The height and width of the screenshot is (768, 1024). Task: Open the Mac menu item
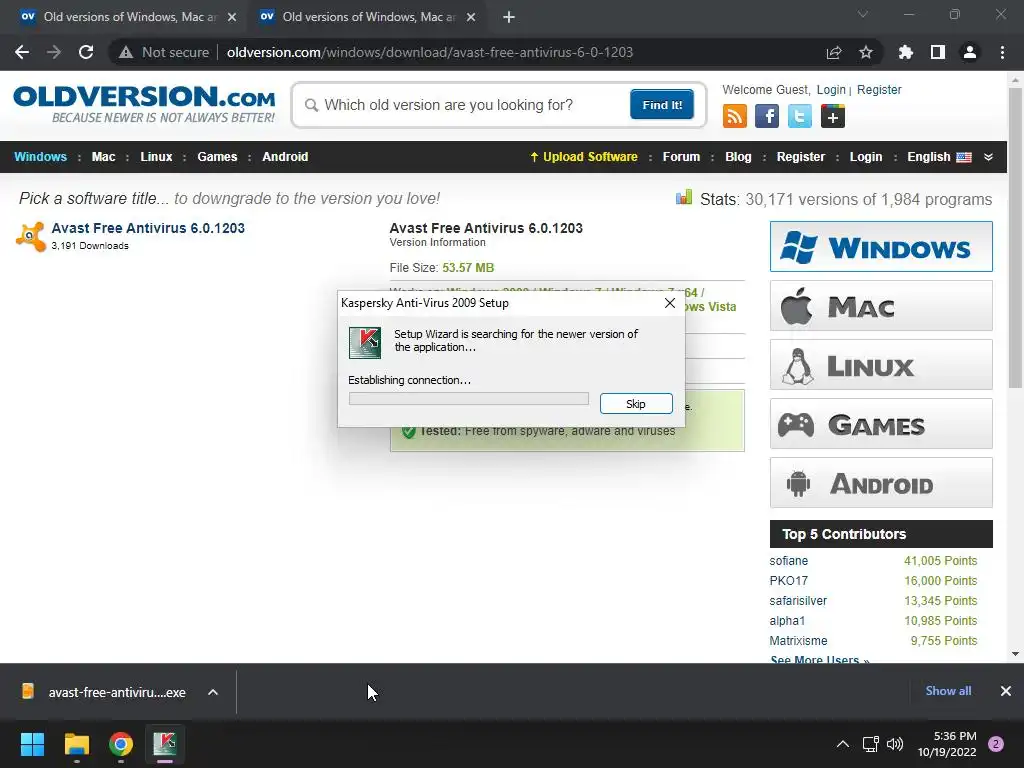103,157
